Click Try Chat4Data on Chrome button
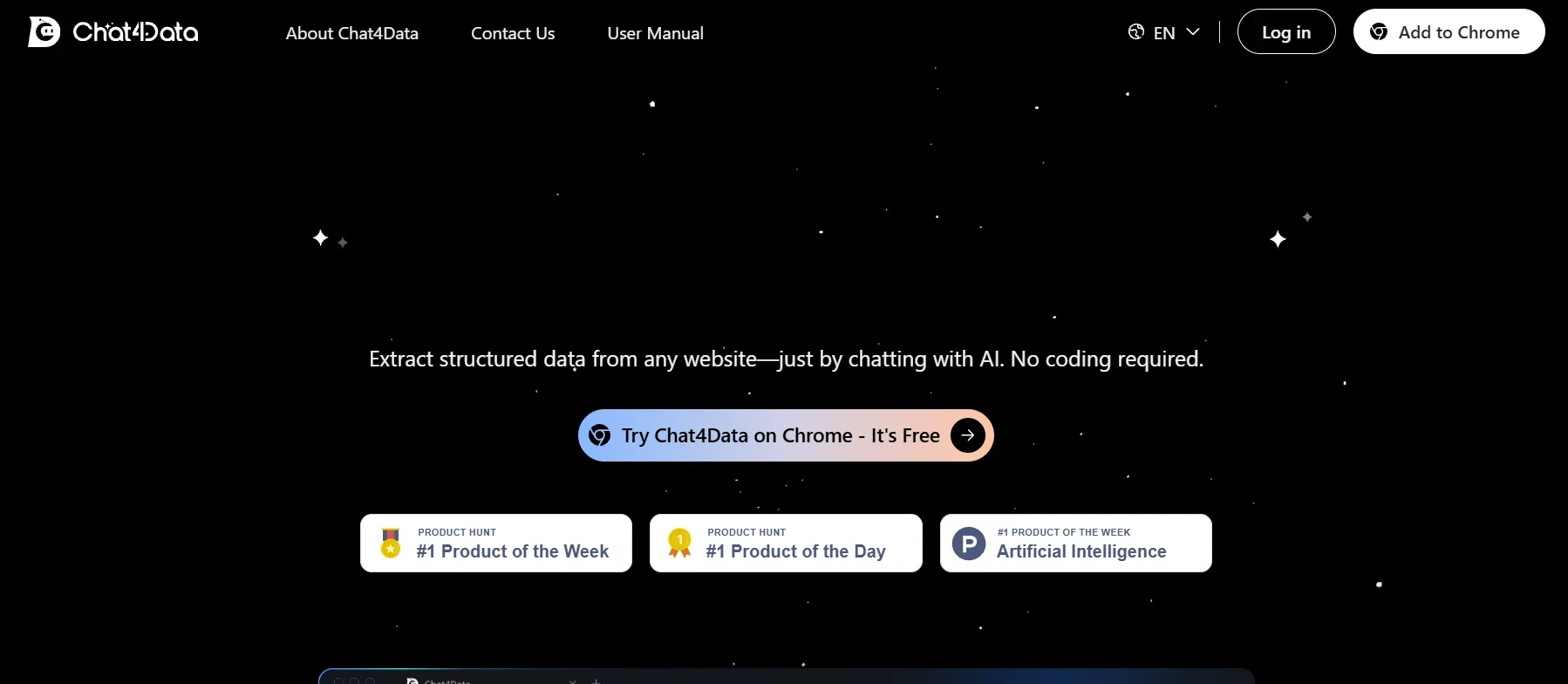 point(786,435)
